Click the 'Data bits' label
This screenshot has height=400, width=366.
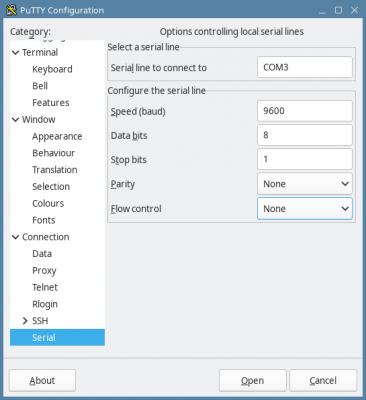[x=129, y=135]
